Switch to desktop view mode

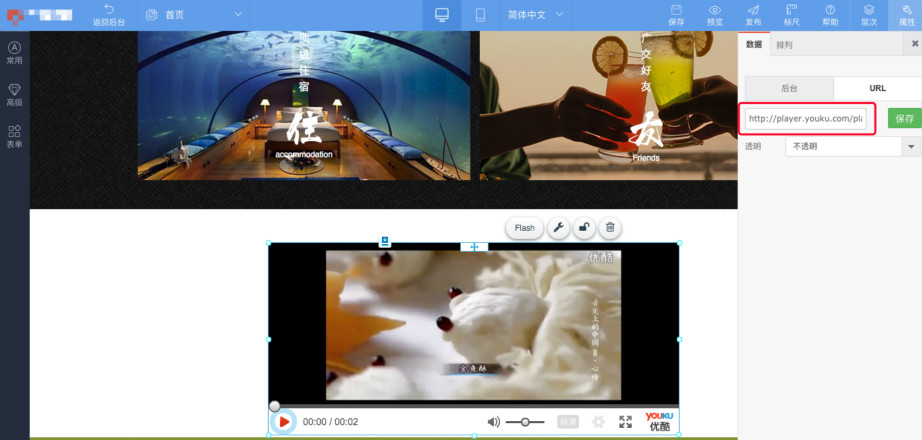coord(442,15)
